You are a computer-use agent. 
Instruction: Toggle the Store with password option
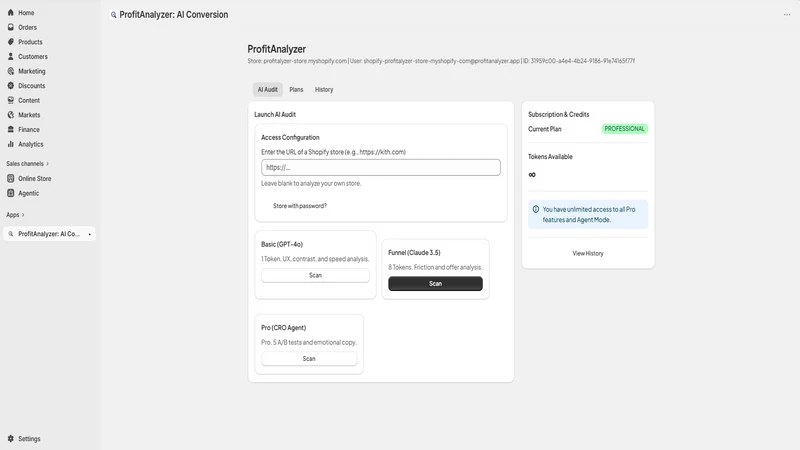pyautogui.click(x=299, y=206)
